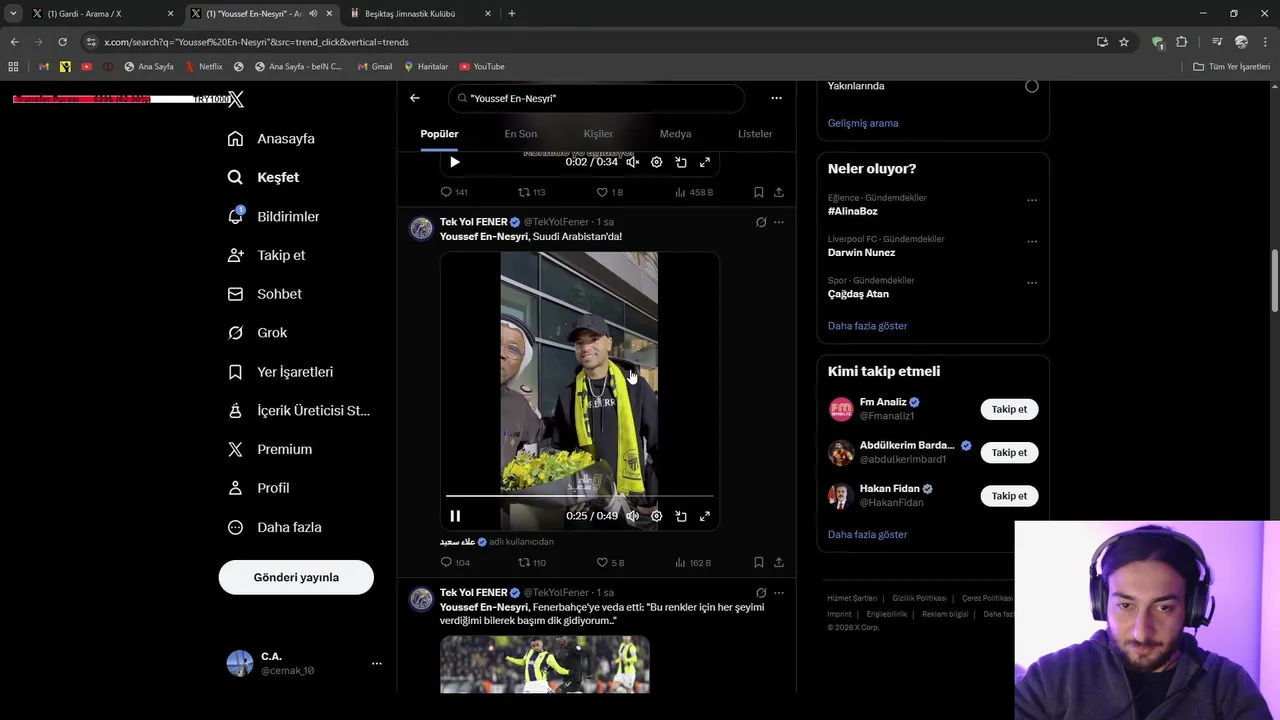The height and width of the screenshot is (720, 1280).
Task: Switch to Kişiler tab
Action: (598, 134)
